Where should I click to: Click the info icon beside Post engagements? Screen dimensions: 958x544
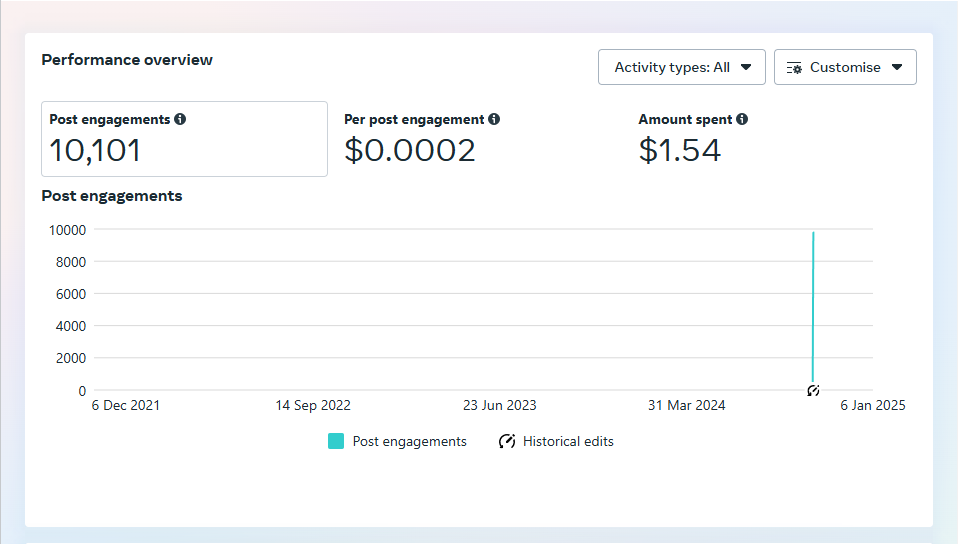click(180, 119)
